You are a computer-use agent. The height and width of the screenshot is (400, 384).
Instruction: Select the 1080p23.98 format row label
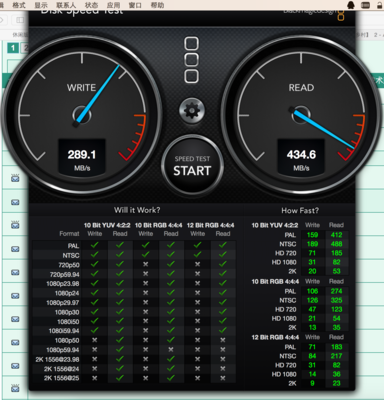pos(63,284)
